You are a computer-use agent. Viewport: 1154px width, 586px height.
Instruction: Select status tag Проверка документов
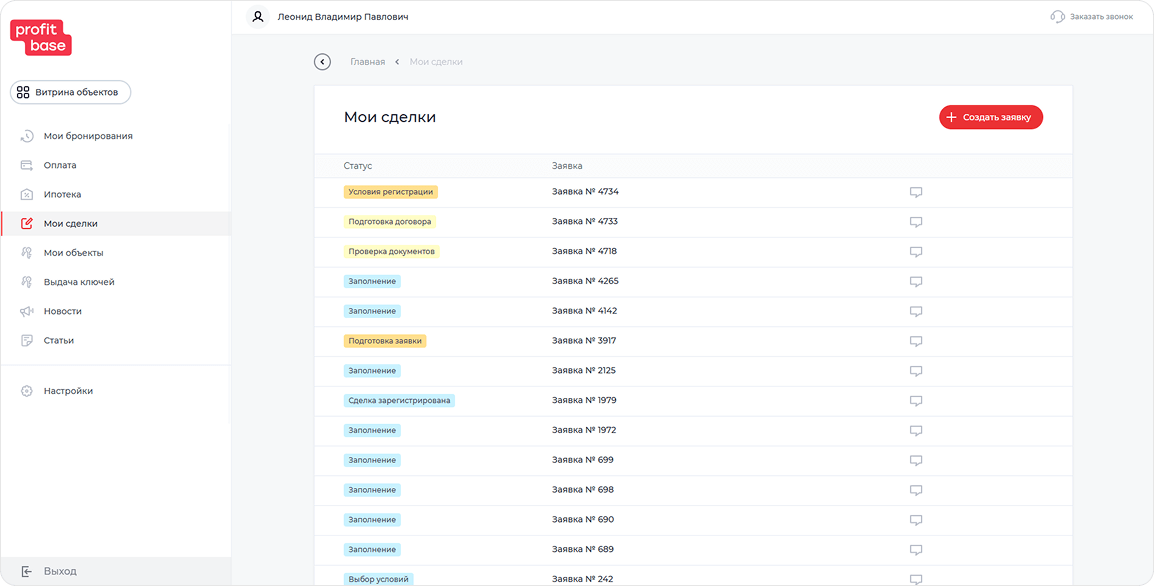[x=392, y=251]
